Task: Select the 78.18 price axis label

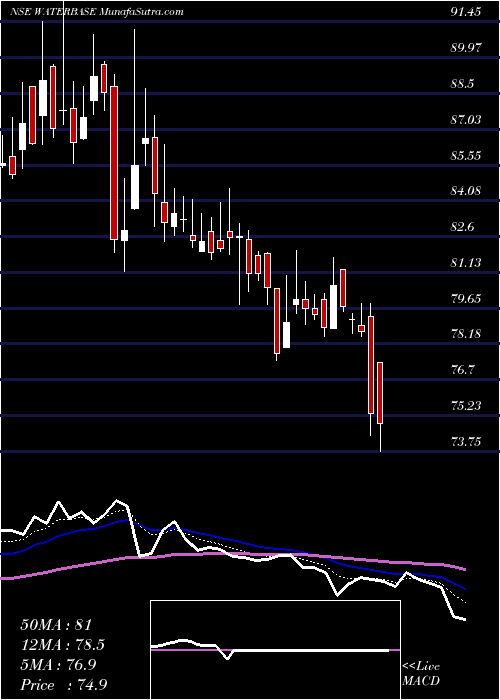Action: [466, 334]
